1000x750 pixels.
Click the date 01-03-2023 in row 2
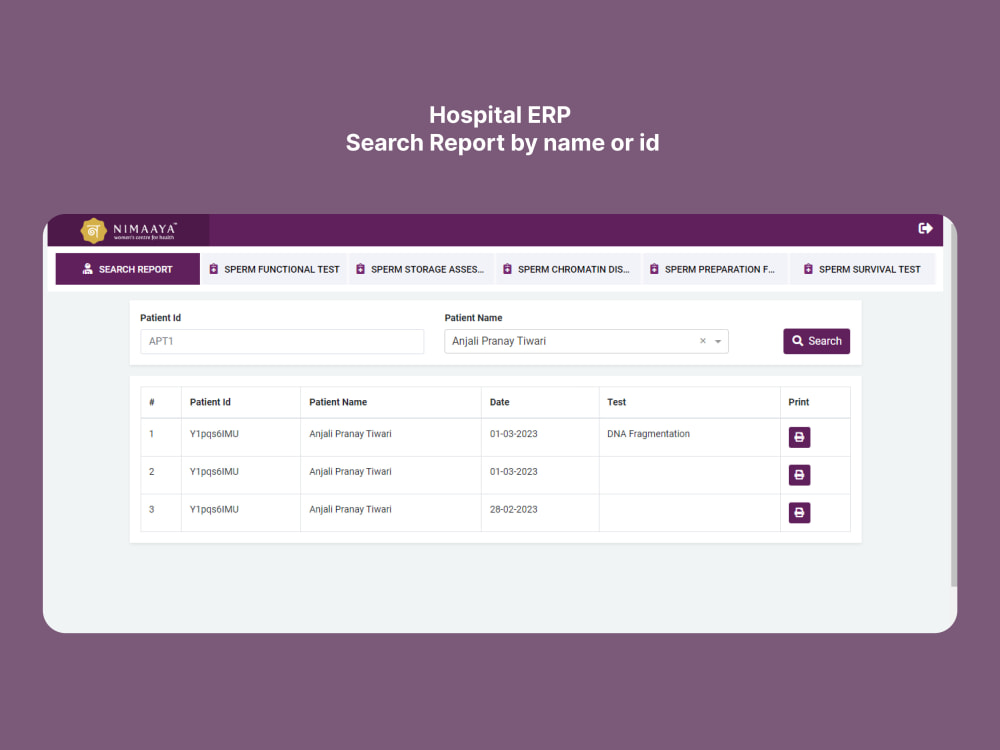coord(513,471)
